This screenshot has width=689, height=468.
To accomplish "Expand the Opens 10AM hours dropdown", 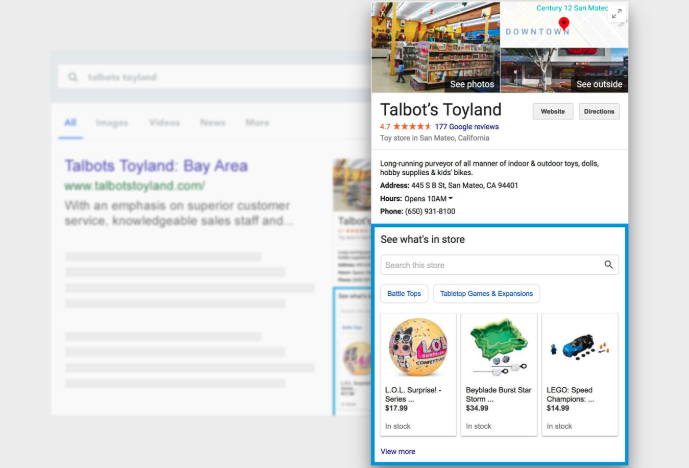I will [451, 199].
